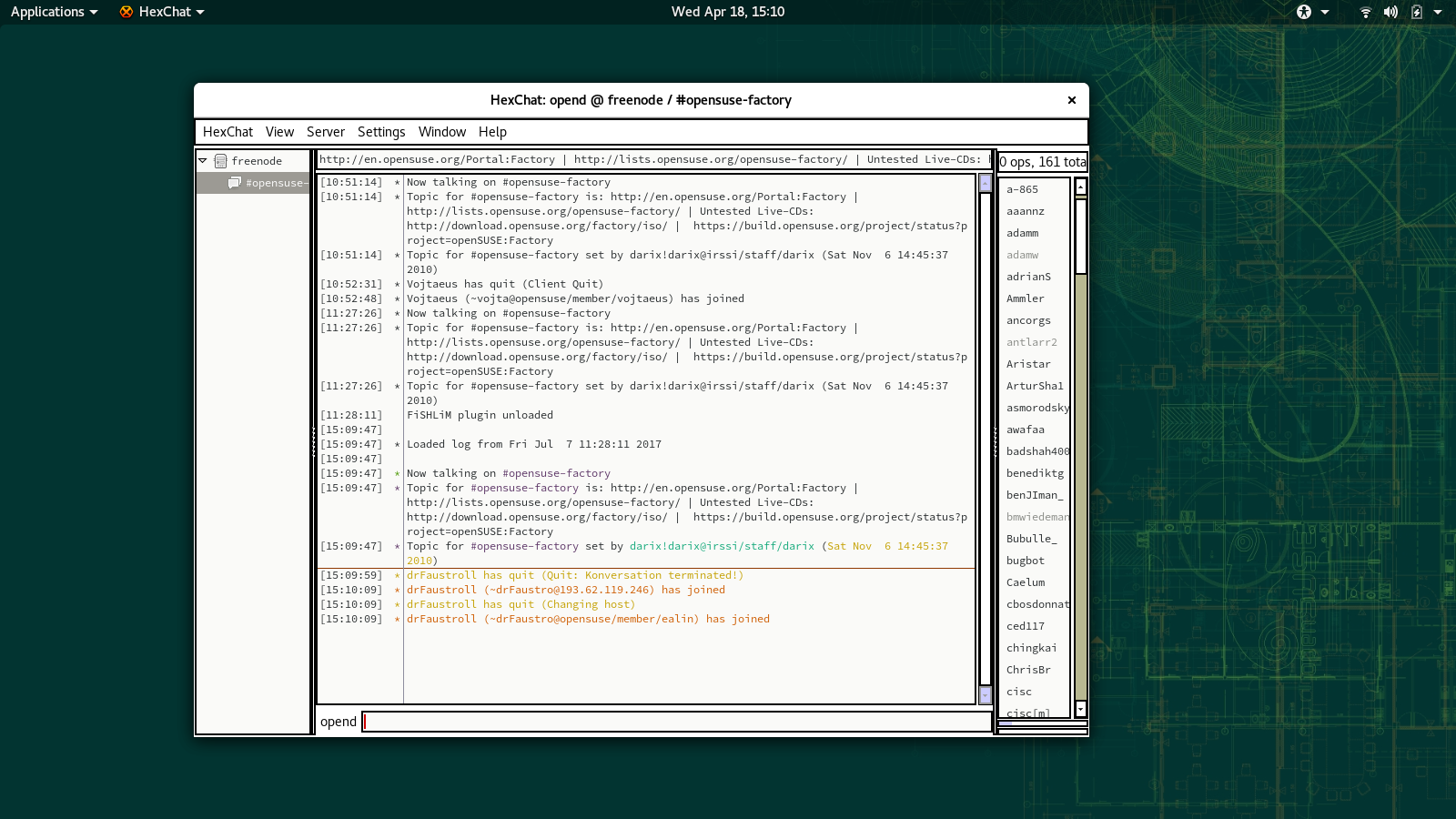Expand the system menu arrow
This screenshot has width=1456, height=819.
[1438, 12]
